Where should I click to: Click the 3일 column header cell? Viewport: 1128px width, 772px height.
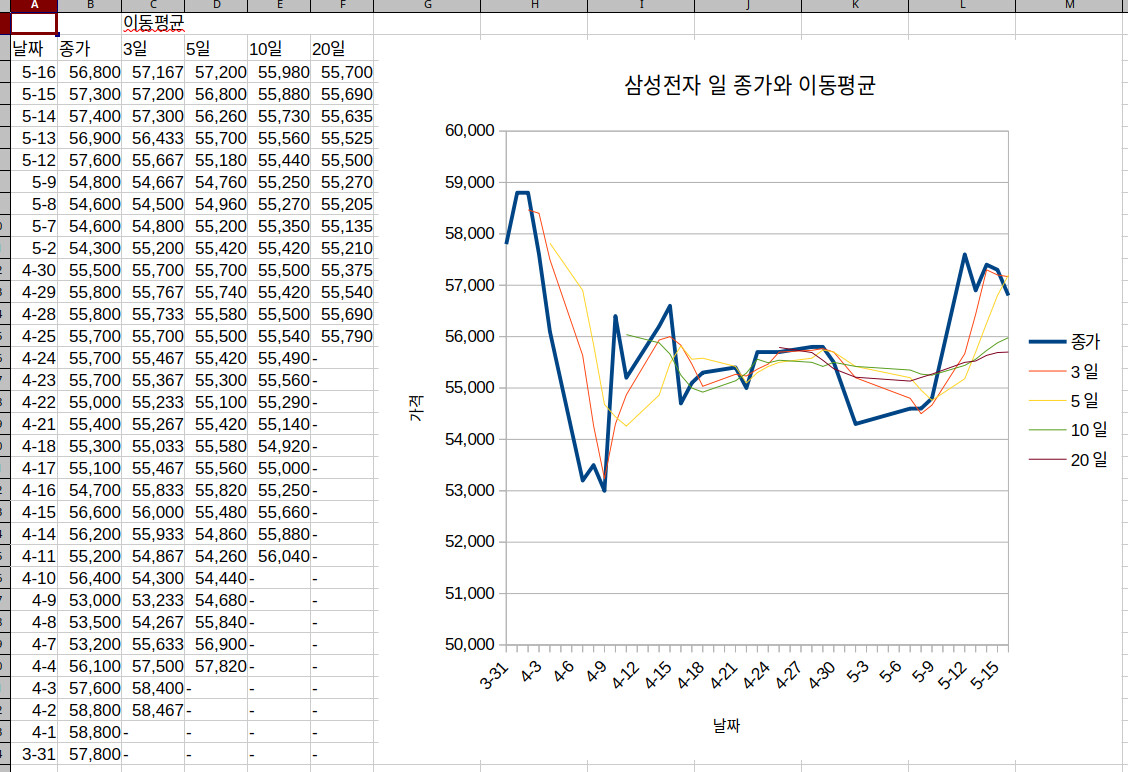point(153,49)
